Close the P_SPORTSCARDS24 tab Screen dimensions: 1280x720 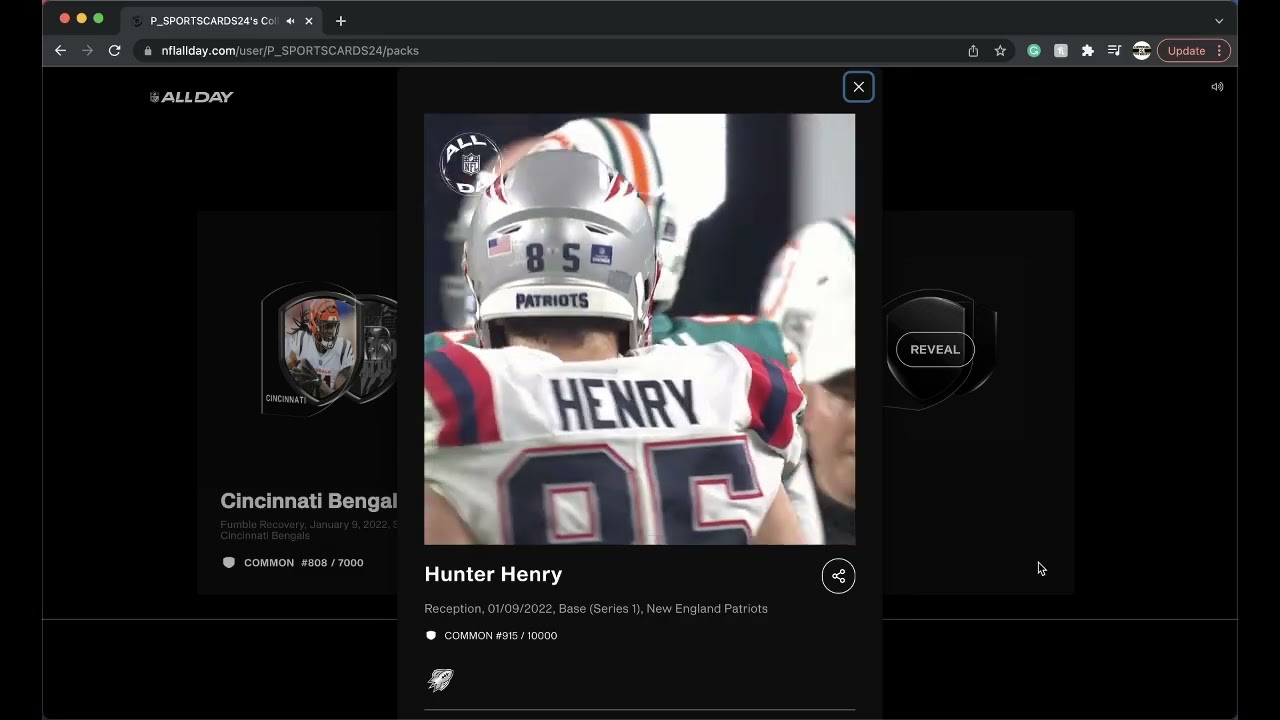pos(309,21)
